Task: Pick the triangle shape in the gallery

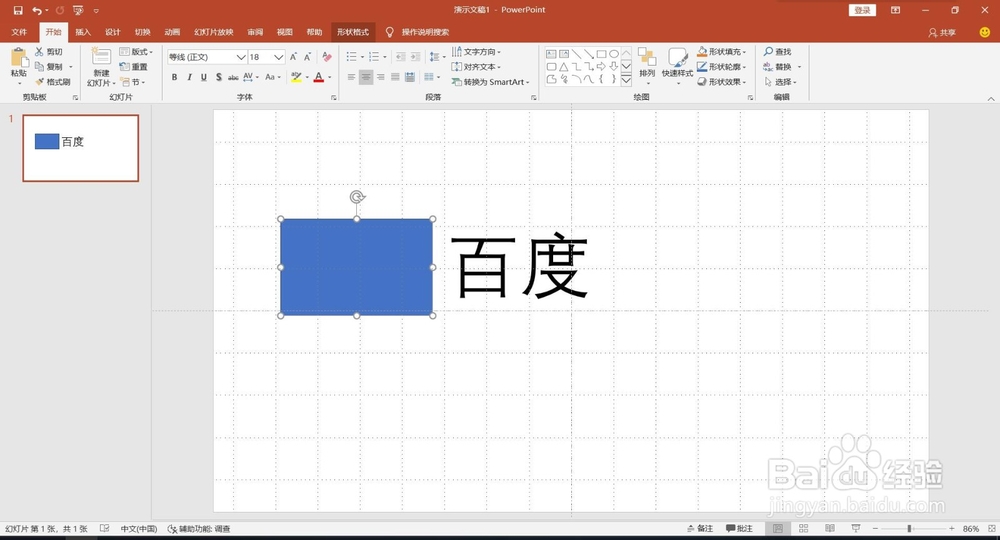Action: [564, 66]
